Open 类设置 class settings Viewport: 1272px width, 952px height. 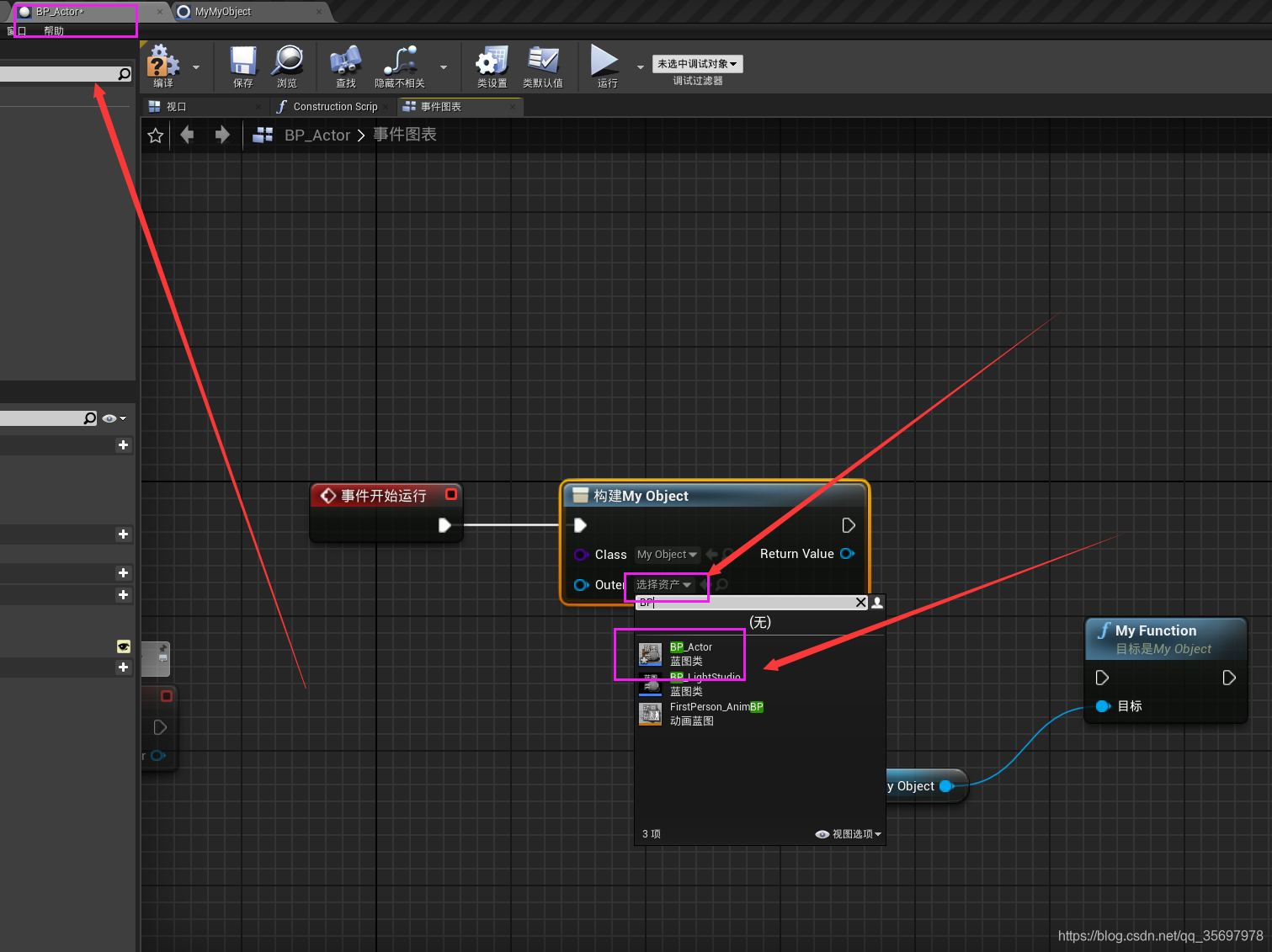click(x=492, y=66)
